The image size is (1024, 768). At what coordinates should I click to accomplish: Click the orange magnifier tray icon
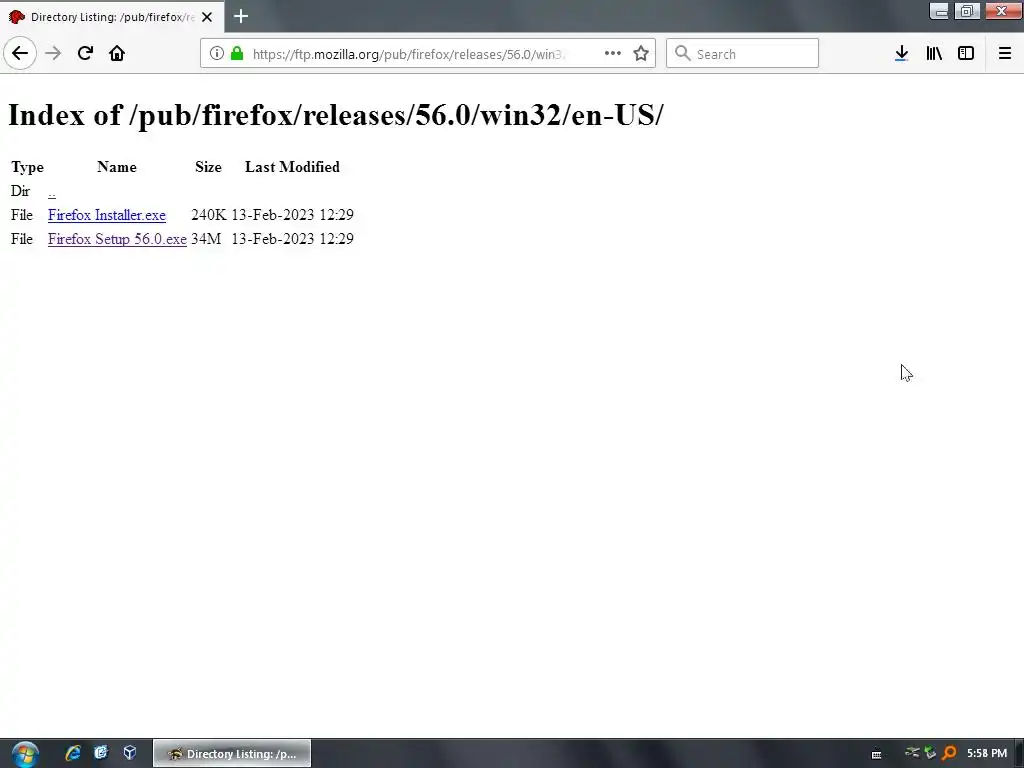950,754
